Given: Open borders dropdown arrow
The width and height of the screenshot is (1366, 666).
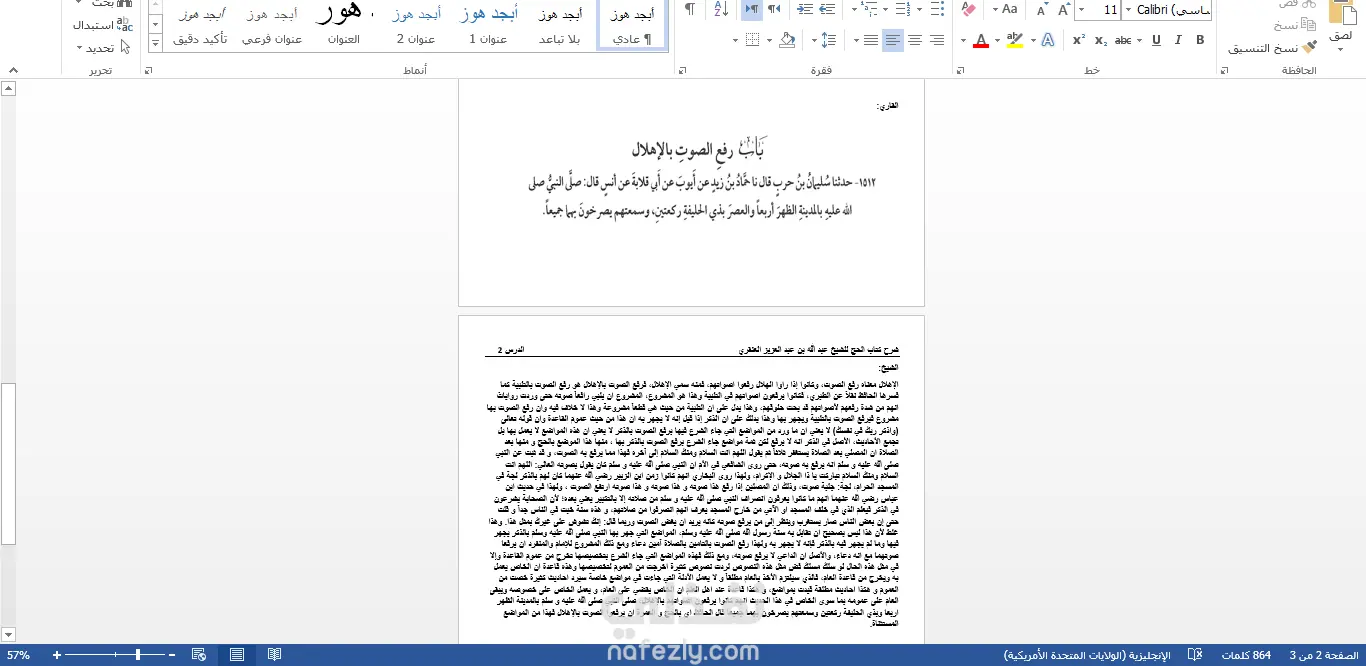Looking at the screenshot, I should click(x=735, y=40).
